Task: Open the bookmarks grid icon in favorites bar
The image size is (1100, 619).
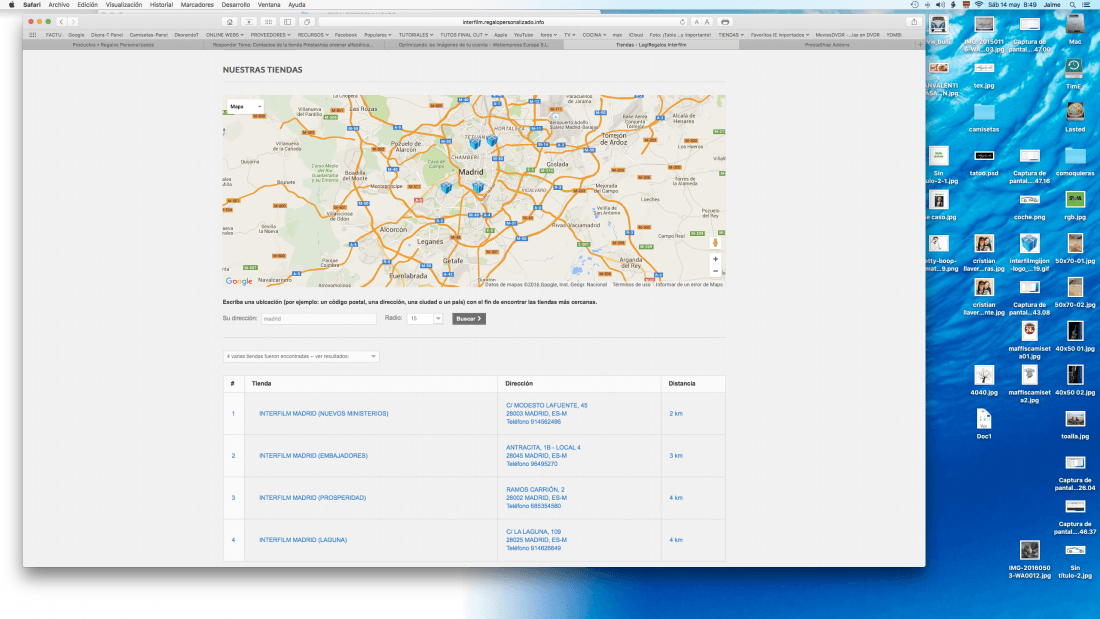Action: 33,35
